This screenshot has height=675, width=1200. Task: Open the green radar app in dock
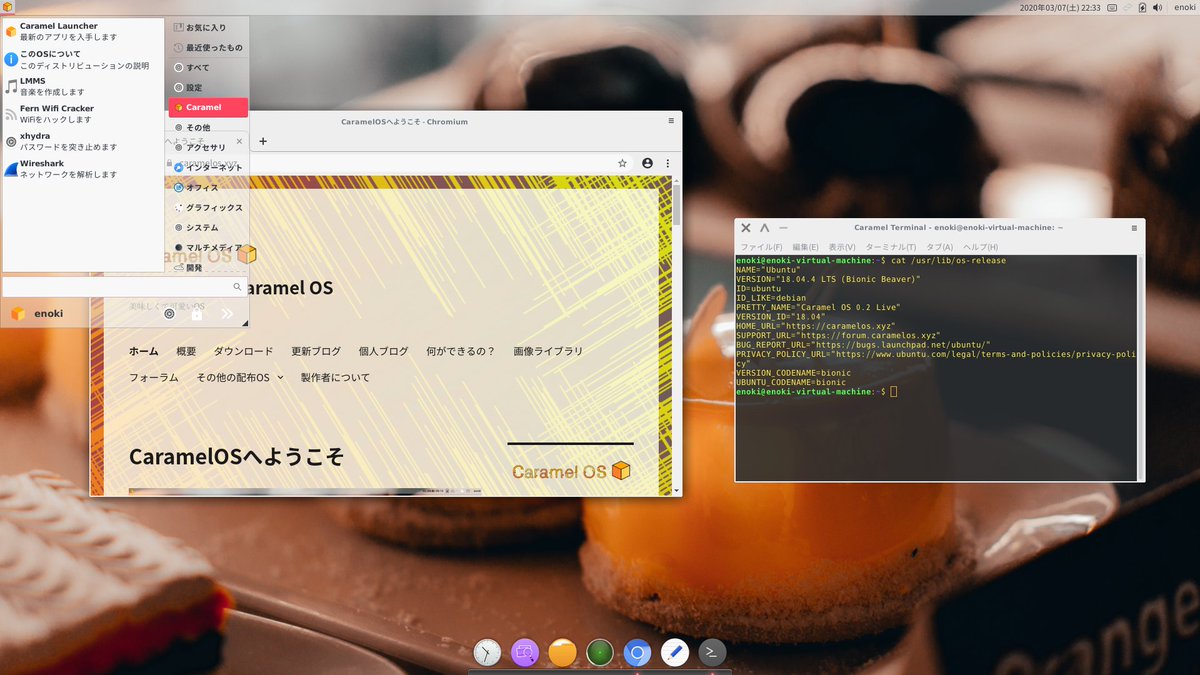click(x=600, y=653)
